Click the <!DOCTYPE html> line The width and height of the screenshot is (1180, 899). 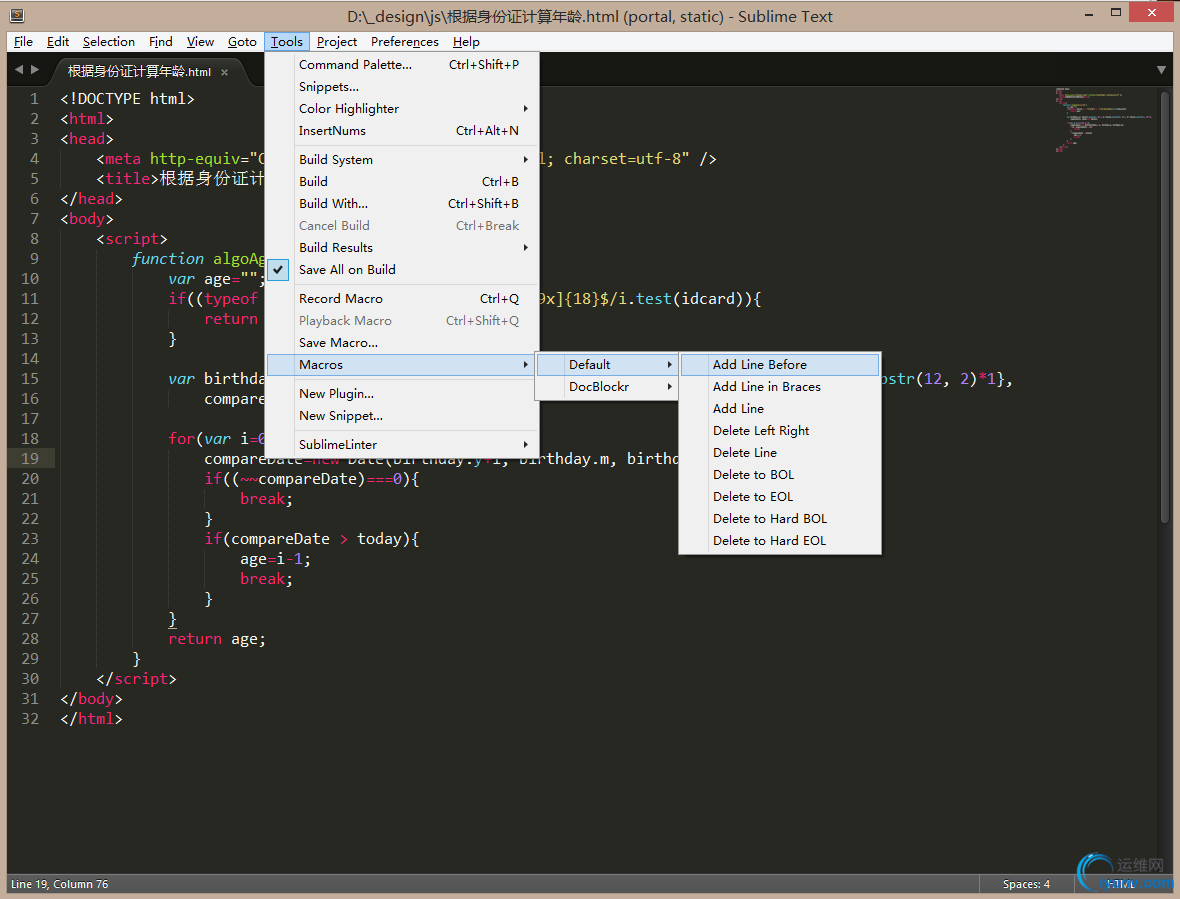click(x=127, y=99)
